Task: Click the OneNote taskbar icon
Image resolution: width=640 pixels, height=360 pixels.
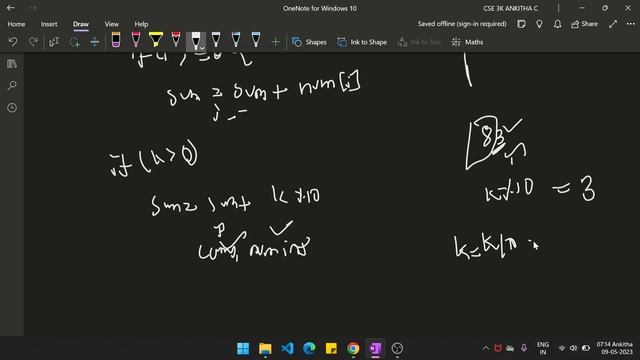Action: coord(375,348)
